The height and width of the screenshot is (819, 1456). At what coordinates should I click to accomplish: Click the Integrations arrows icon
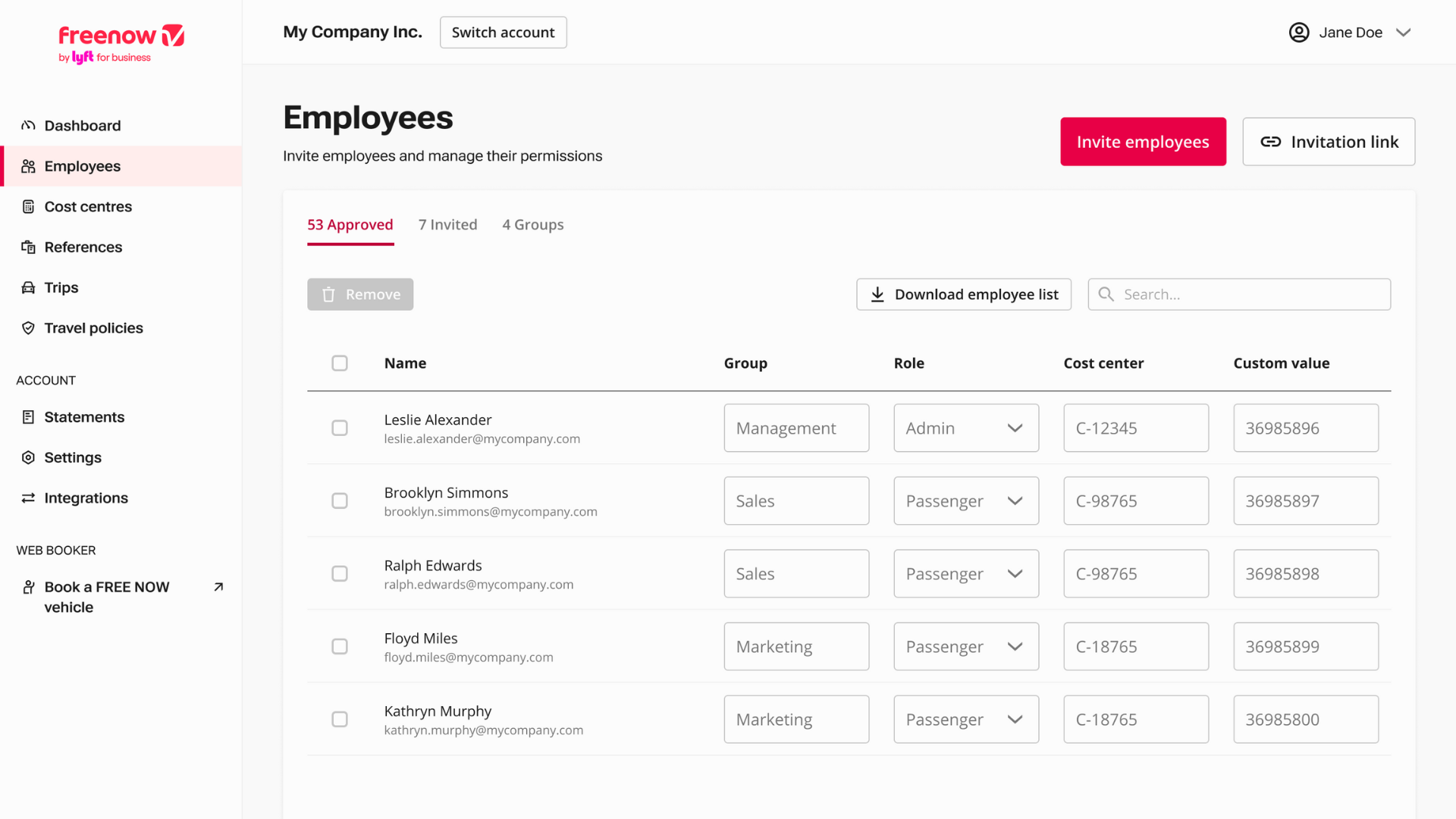click(28, 497)
